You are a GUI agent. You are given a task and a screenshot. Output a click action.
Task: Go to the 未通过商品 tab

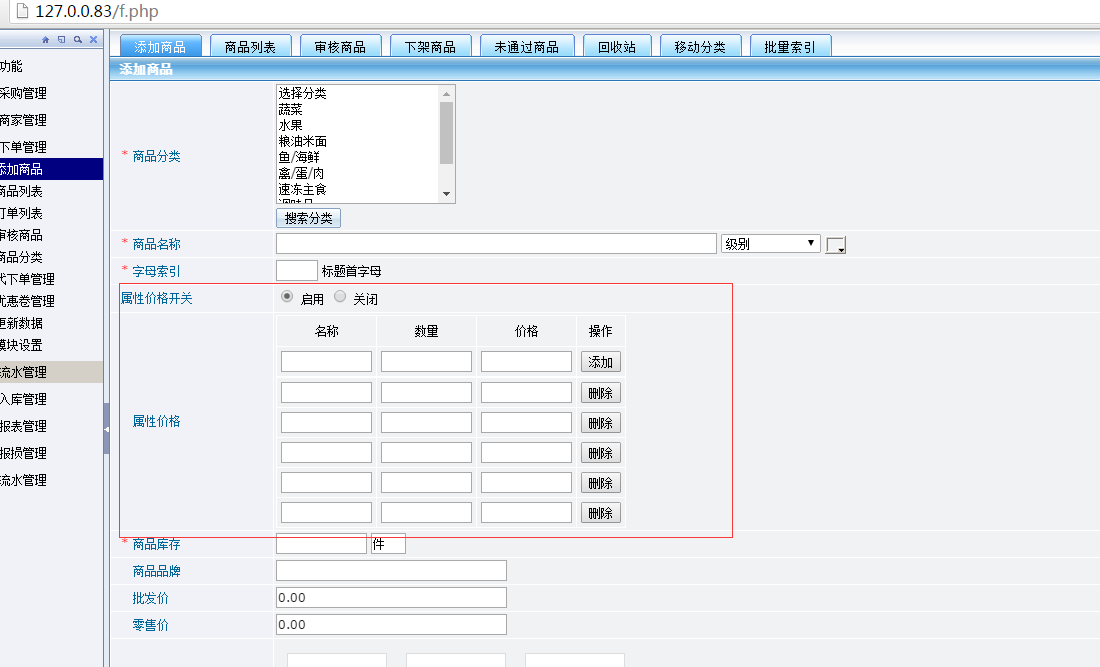click(527, 46)
